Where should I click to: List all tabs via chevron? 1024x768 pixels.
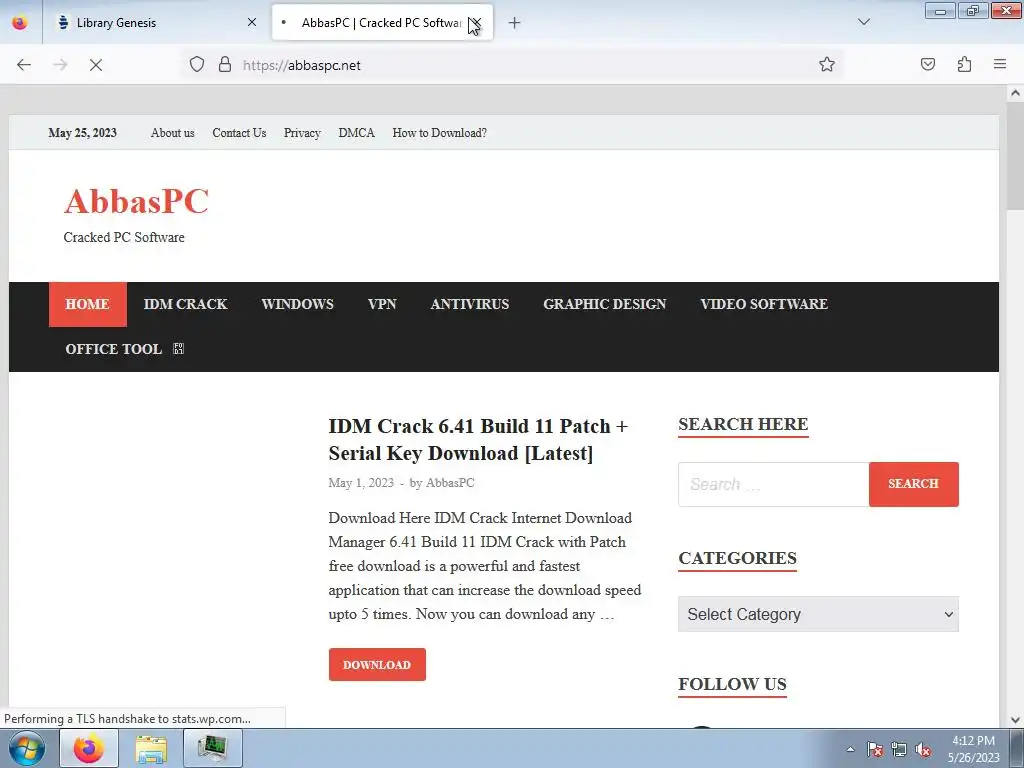pyautogui.click(x=864, y=22)
